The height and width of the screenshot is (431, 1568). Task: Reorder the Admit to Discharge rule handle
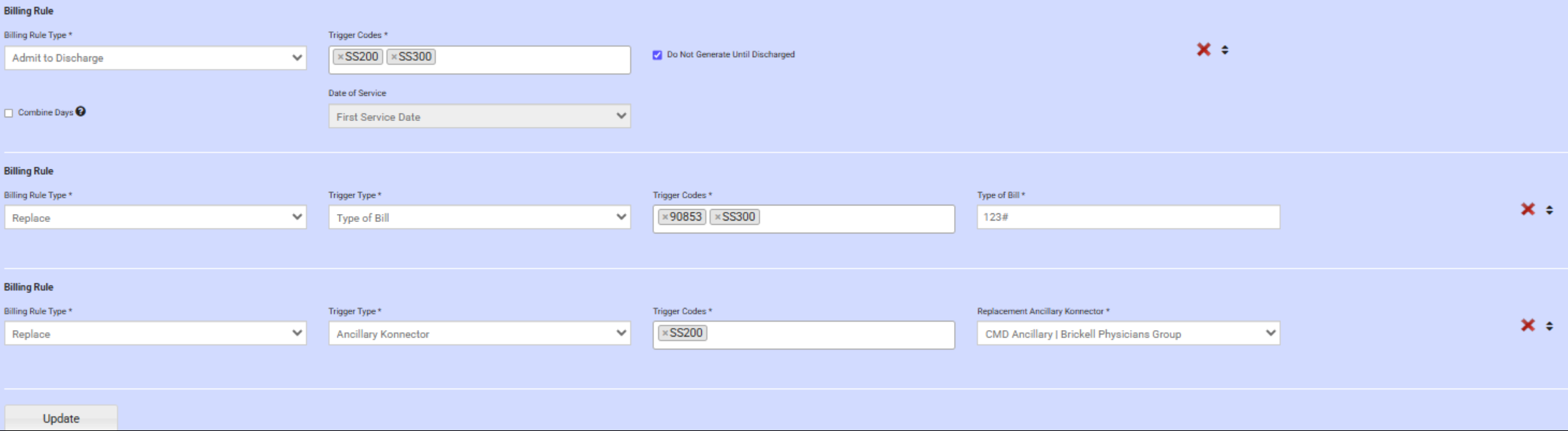(x=1224, y=50)
